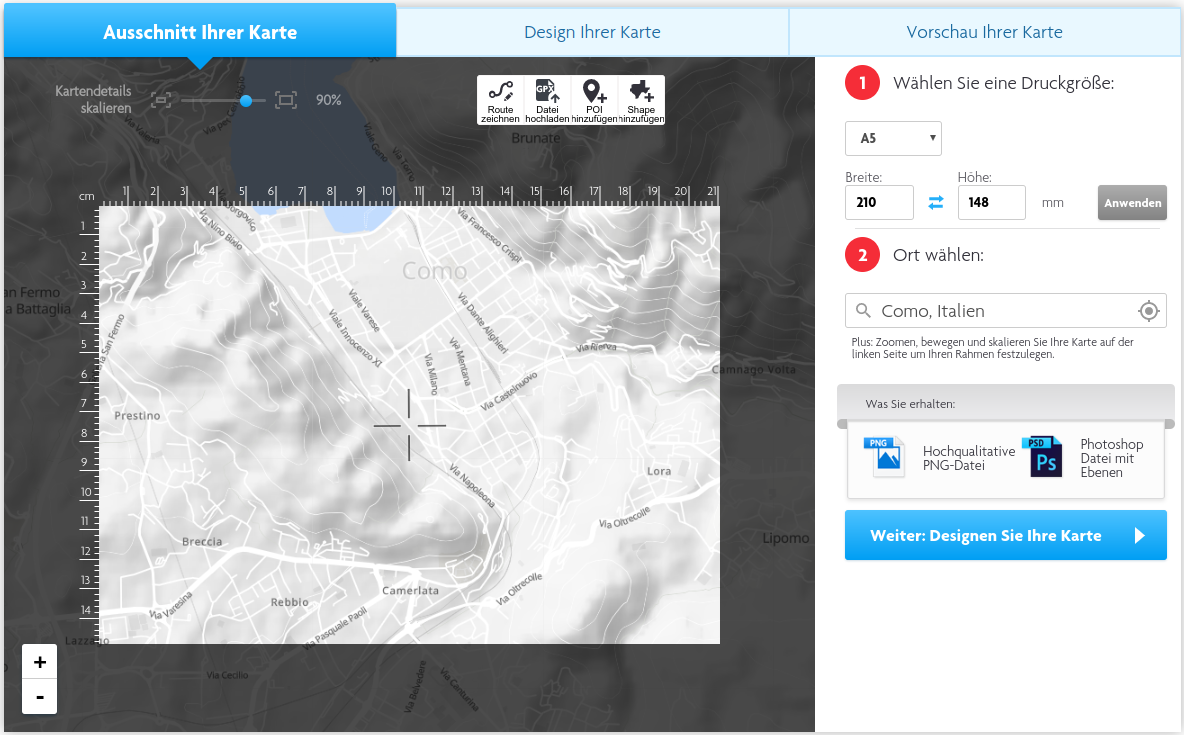The height and width of the screenshot is (735, 1184).
Task: Open the Vorschau Ihrer Karte tab
Action: click(984, 32)
